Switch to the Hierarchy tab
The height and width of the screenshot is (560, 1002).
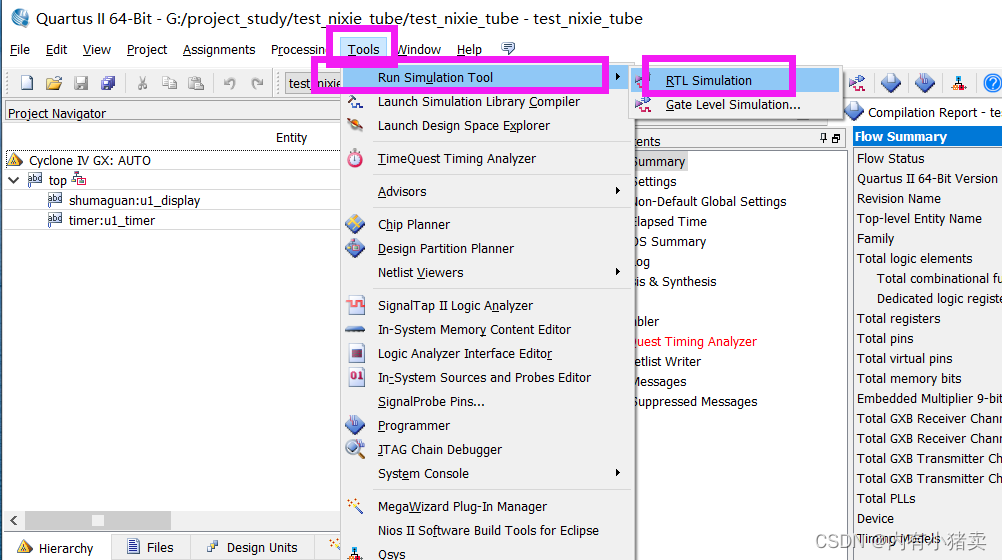(56, 547)
